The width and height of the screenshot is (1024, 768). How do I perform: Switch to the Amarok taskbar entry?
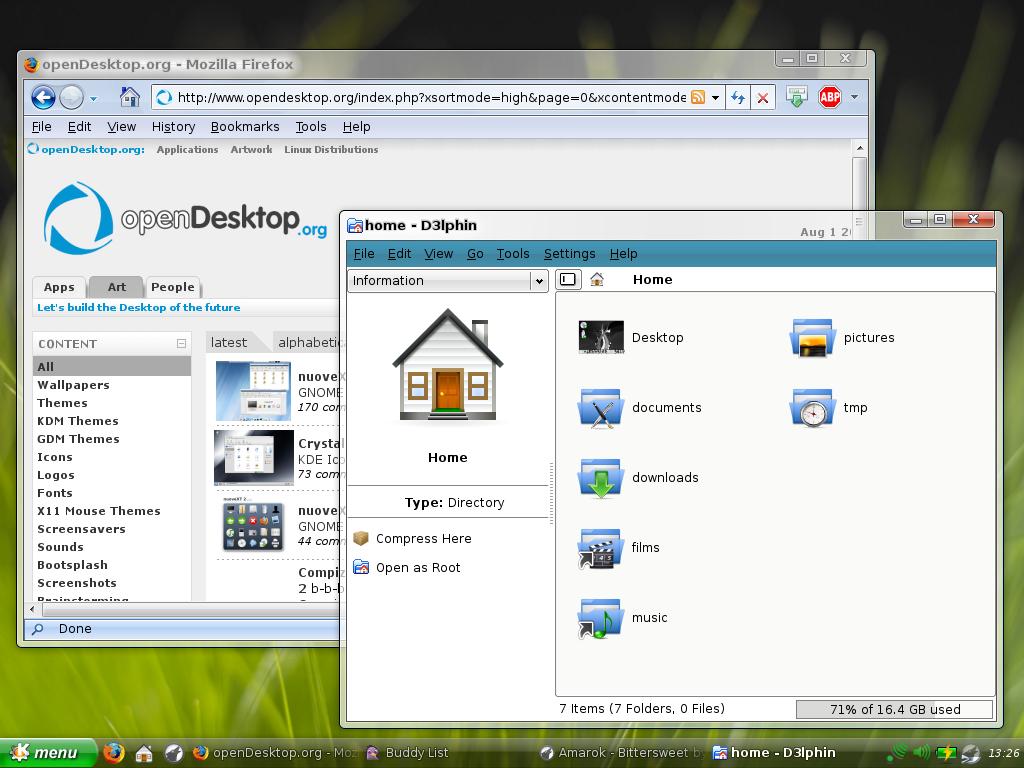621,753
